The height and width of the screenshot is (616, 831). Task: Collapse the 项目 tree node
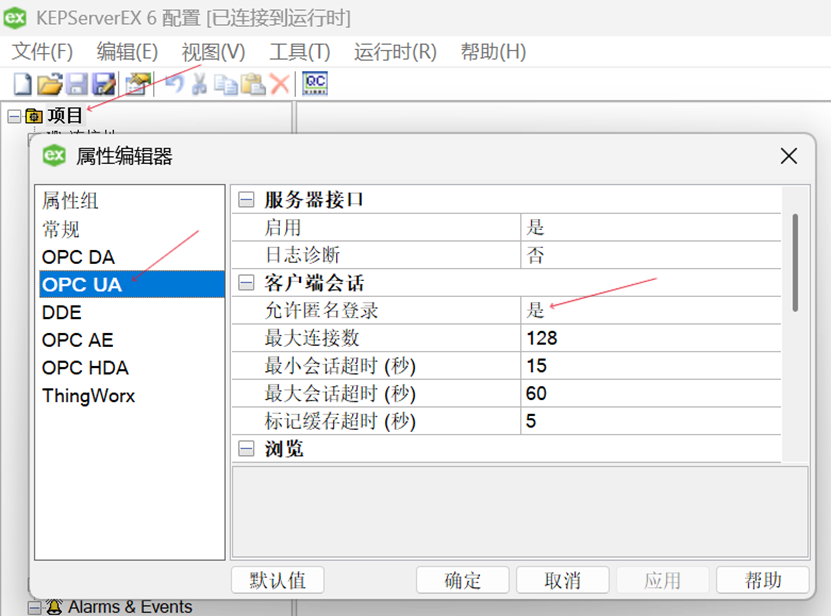pyautogui.click(x=14, y=116)
